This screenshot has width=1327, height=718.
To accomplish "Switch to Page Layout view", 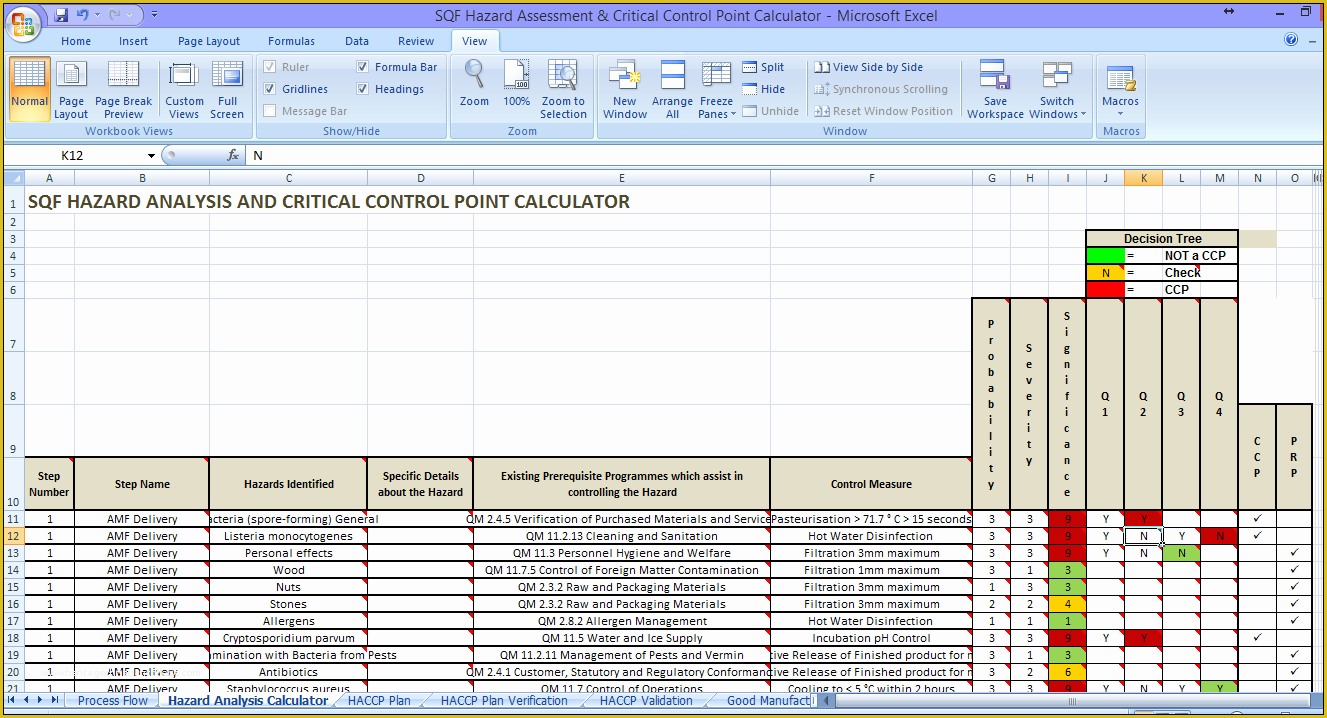I will pos(71,89).
